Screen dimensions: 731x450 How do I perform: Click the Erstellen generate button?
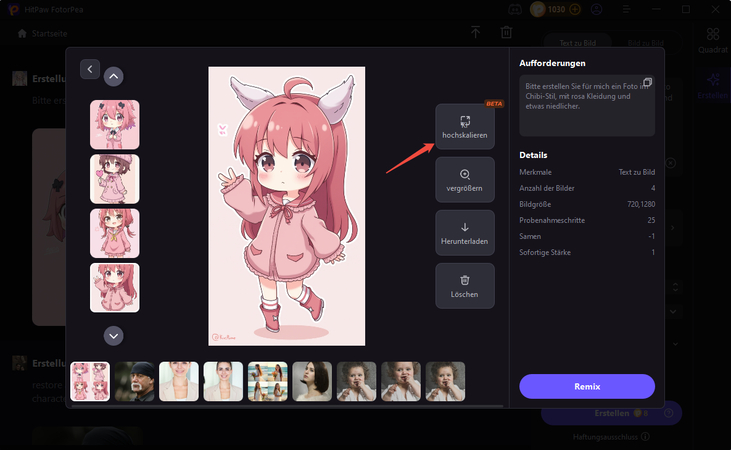[611, 413]
